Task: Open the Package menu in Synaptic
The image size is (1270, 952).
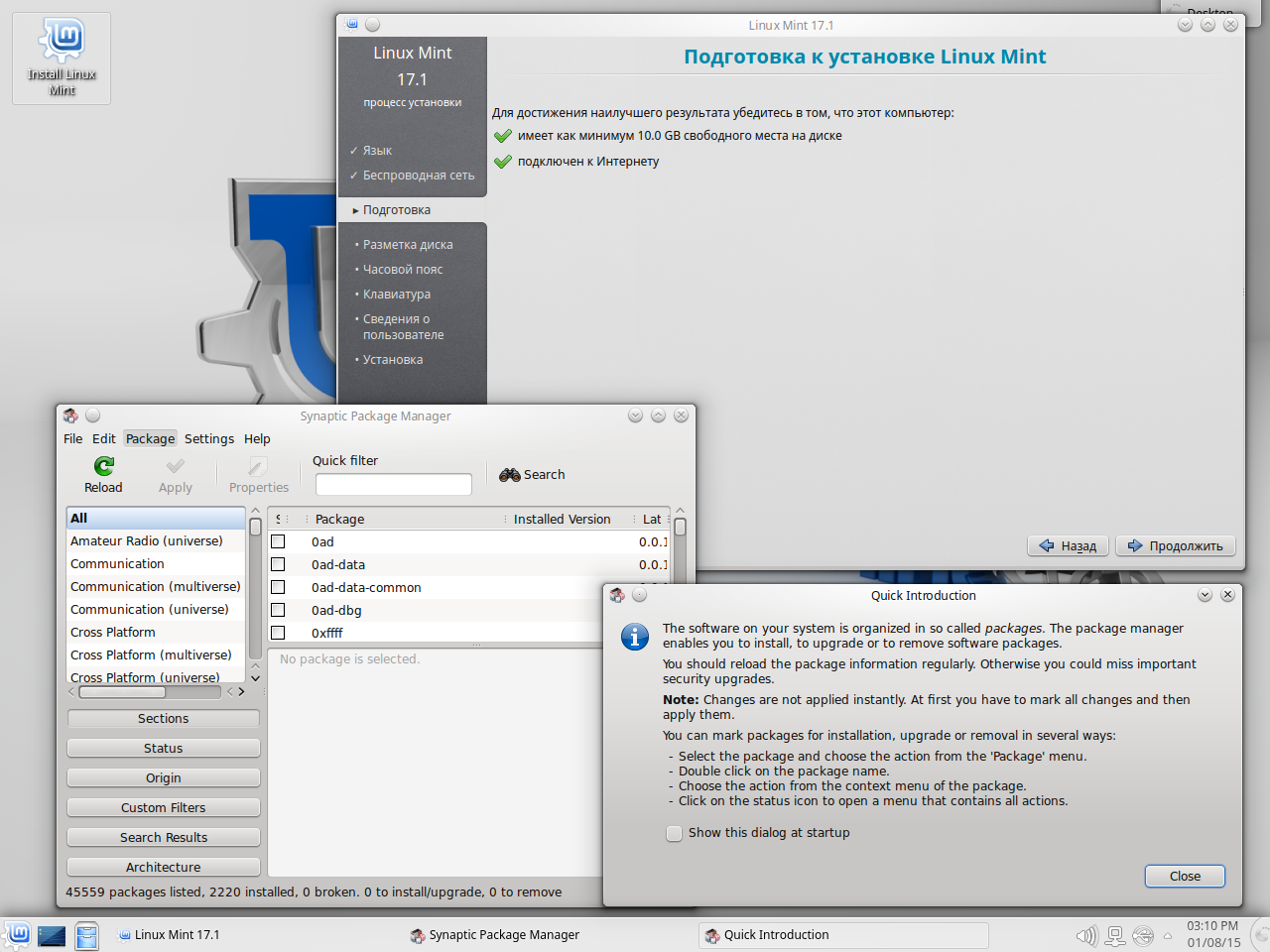Action: point(151,438)
